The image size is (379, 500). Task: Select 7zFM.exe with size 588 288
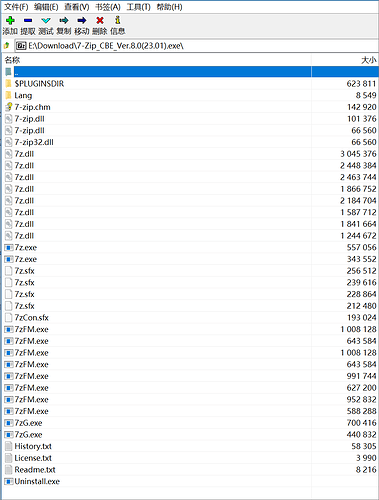coord(191,411)
